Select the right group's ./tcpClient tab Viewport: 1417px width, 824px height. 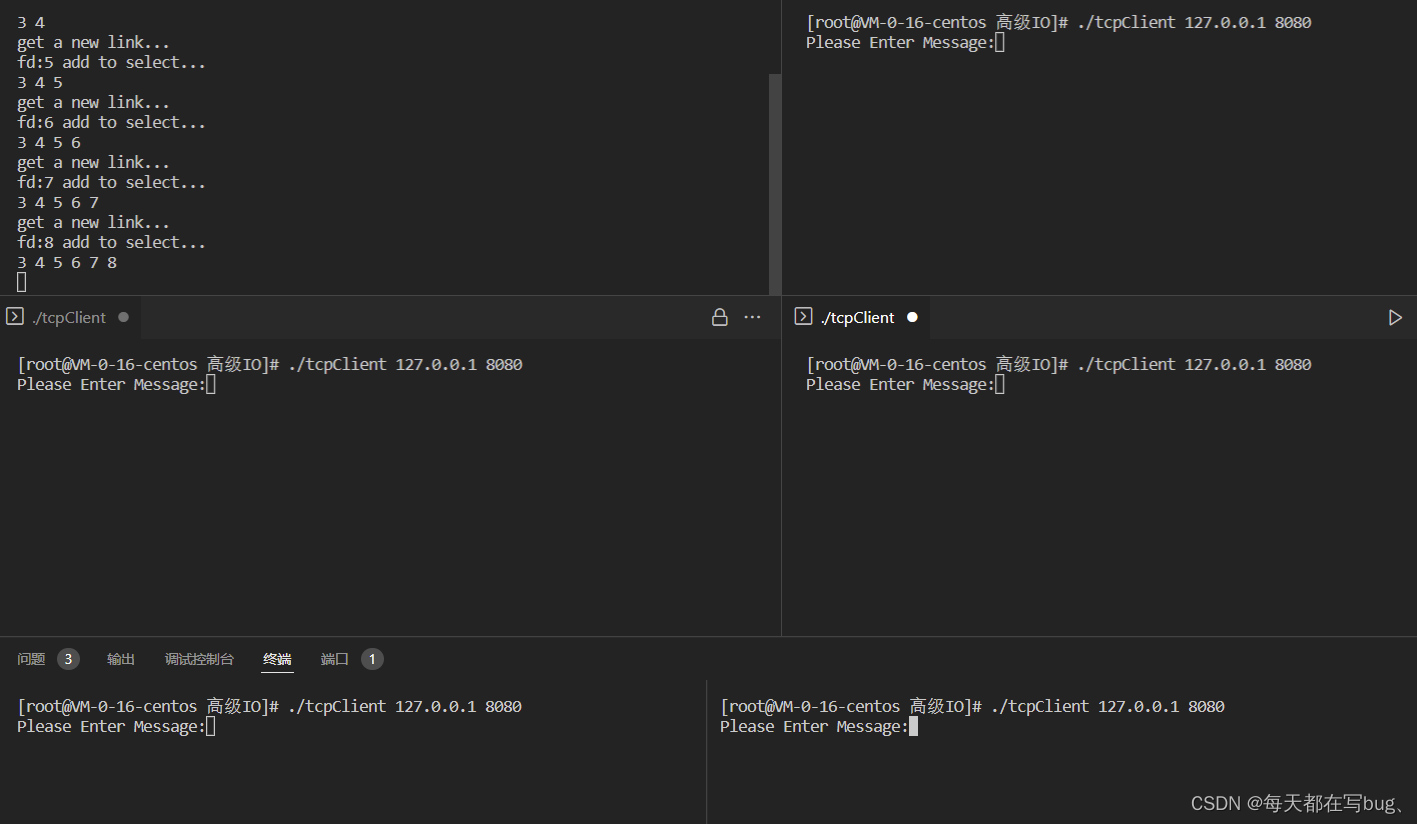[859, 317]
